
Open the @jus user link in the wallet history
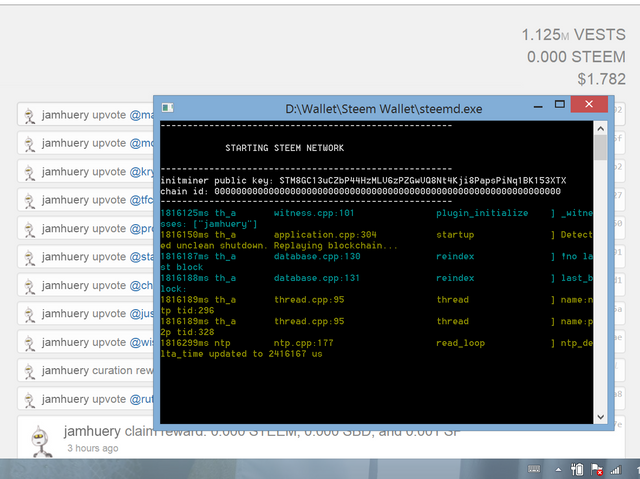point(142,313)
